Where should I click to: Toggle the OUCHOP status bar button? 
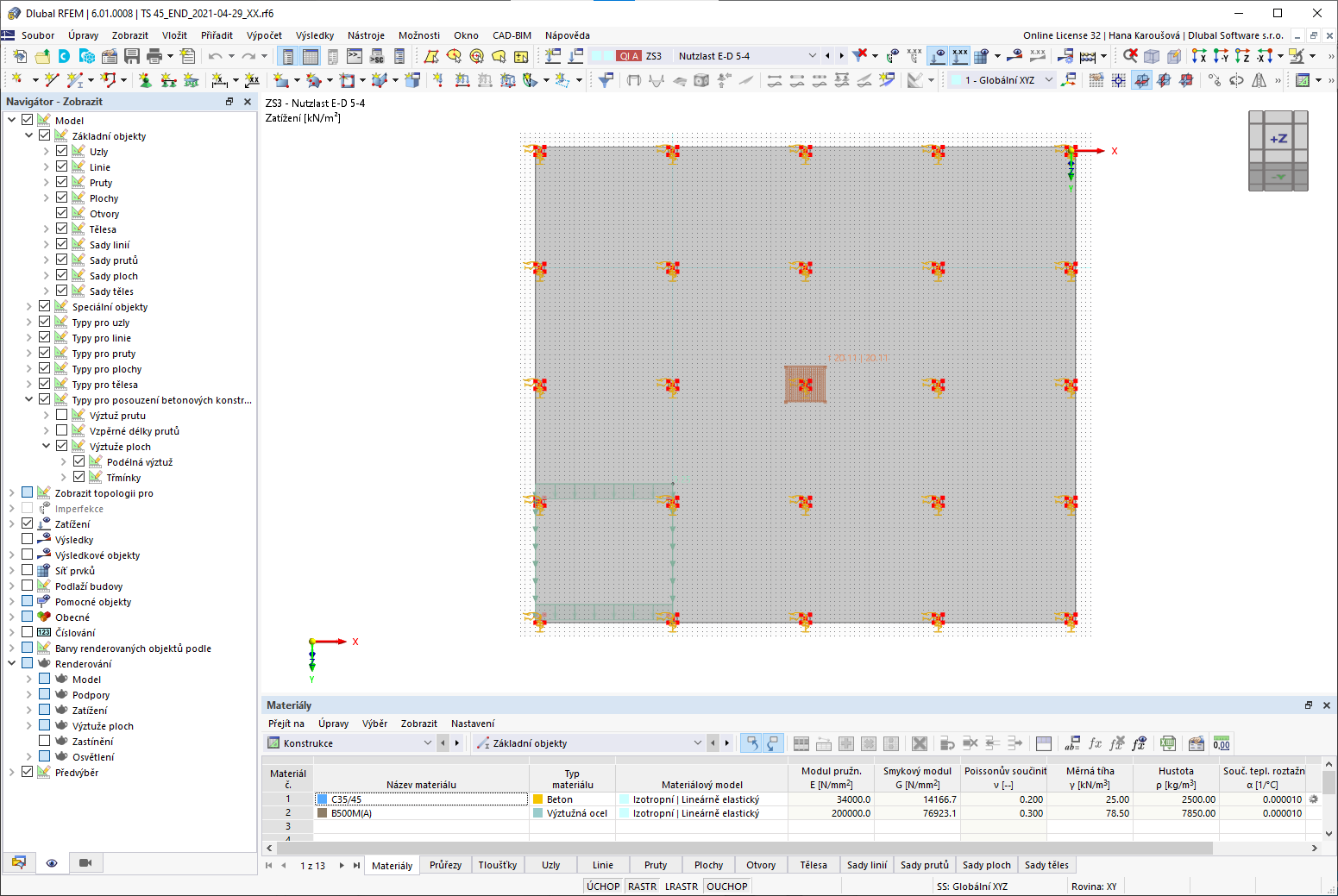(x=727, y=887)
